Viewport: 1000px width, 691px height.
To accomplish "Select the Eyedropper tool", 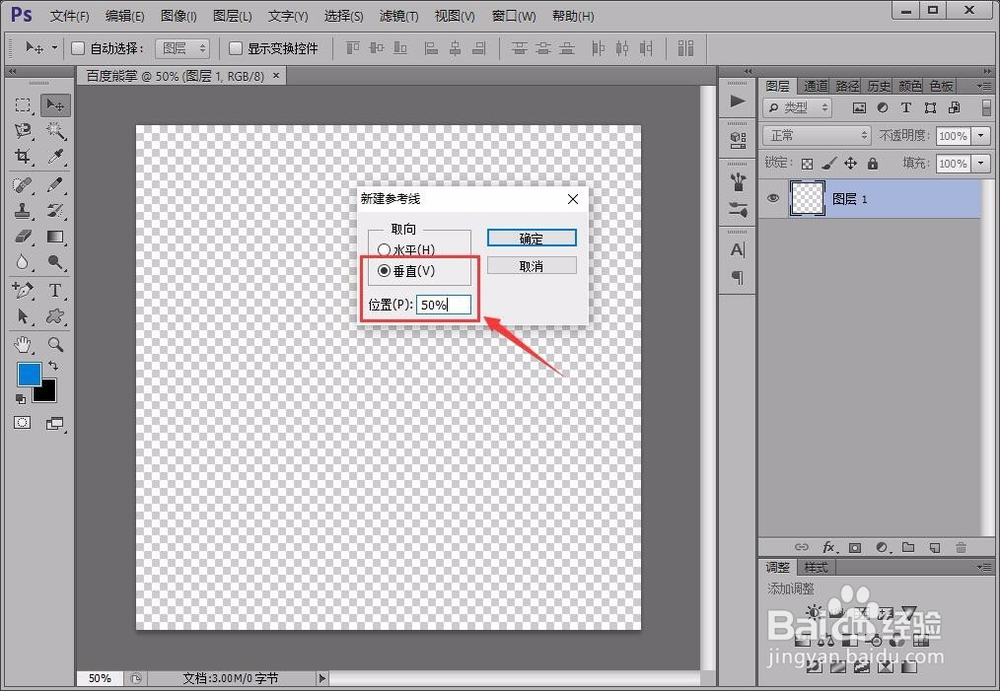I will click(x=55, y=157).
